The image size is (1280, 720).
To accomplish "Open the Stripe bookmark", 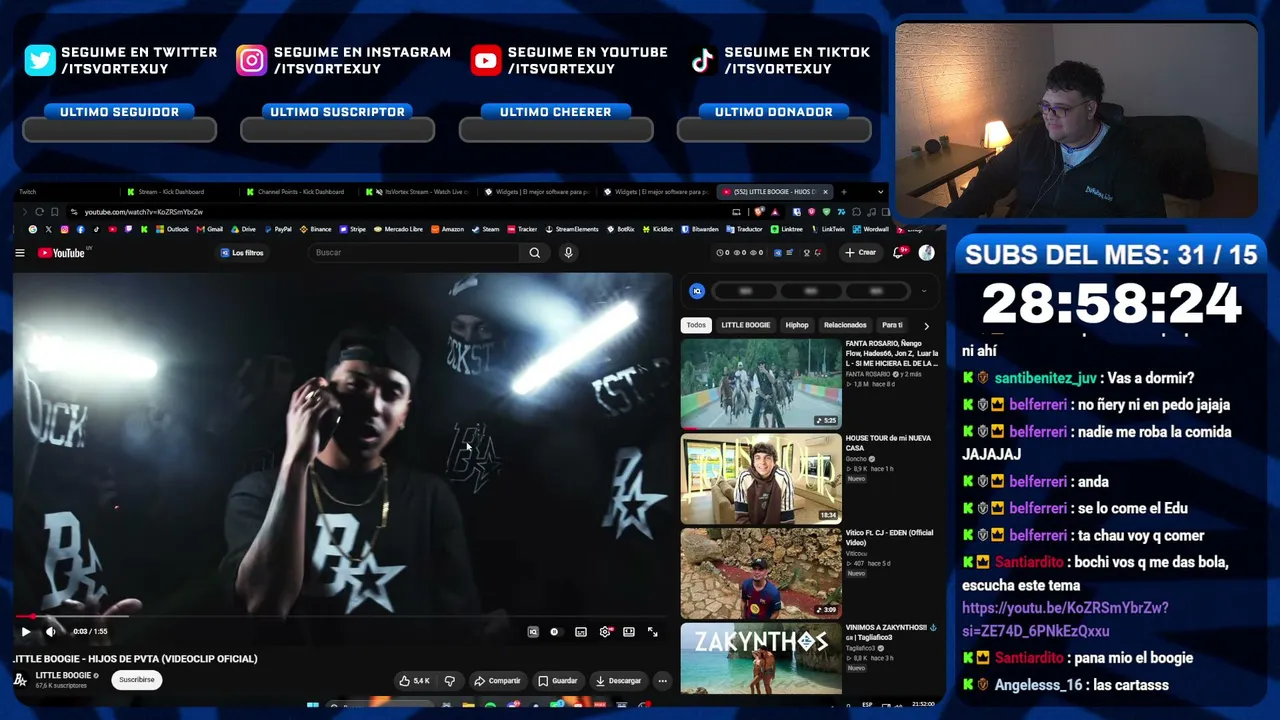I will pyautogui.click(x=352, y=230).
